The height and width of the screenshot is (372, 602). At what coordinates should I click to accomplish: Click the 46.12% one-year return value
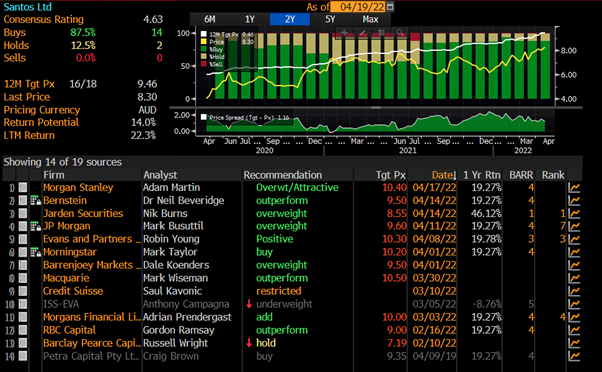(486, 213)
